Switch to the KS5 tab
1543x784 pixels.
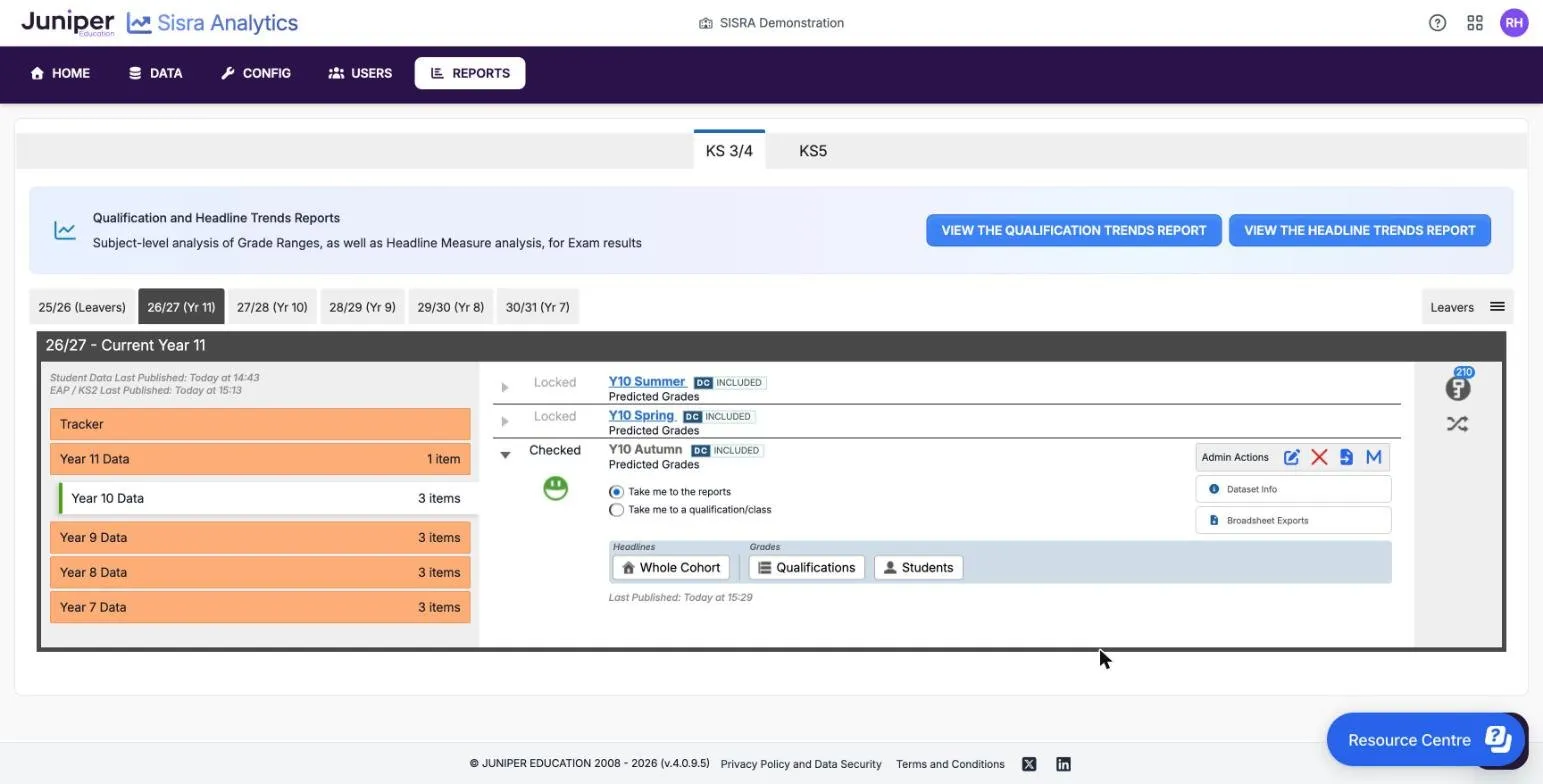[812, 151]
